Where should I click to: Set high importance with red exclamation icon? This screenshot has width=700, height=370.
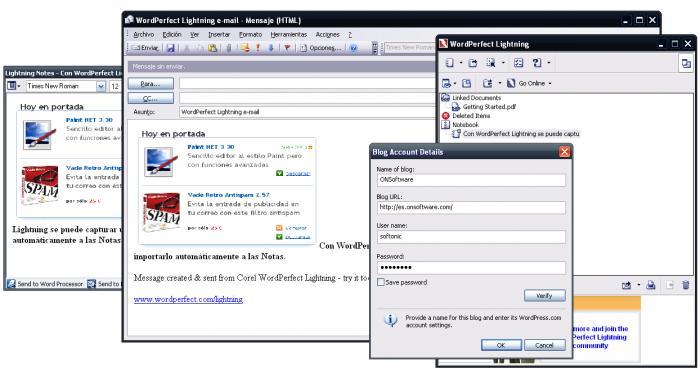point(258,48)
